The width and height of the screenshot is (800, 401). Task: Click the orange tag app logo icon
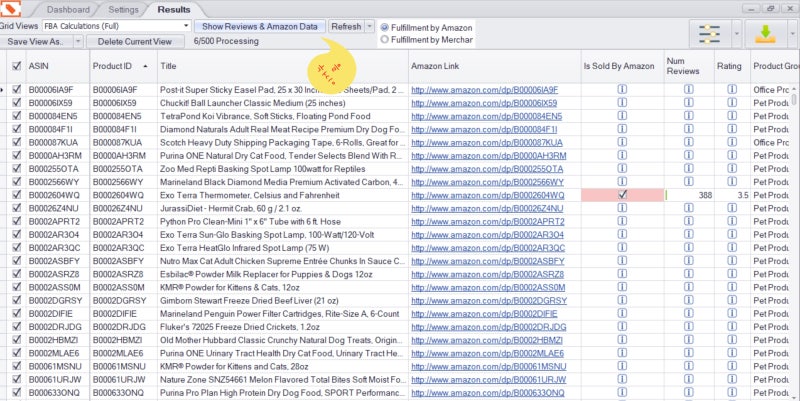[x=10, y=8]
